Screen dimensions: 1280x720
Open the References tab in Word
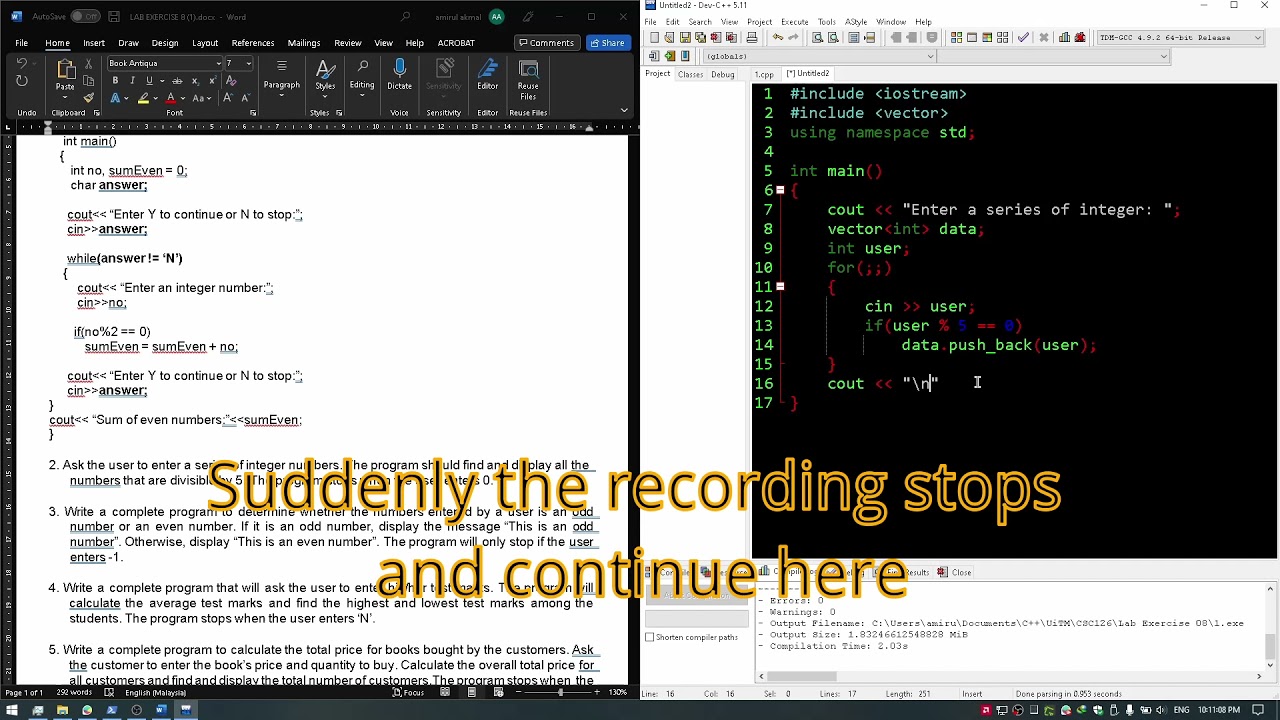[252, 43]
